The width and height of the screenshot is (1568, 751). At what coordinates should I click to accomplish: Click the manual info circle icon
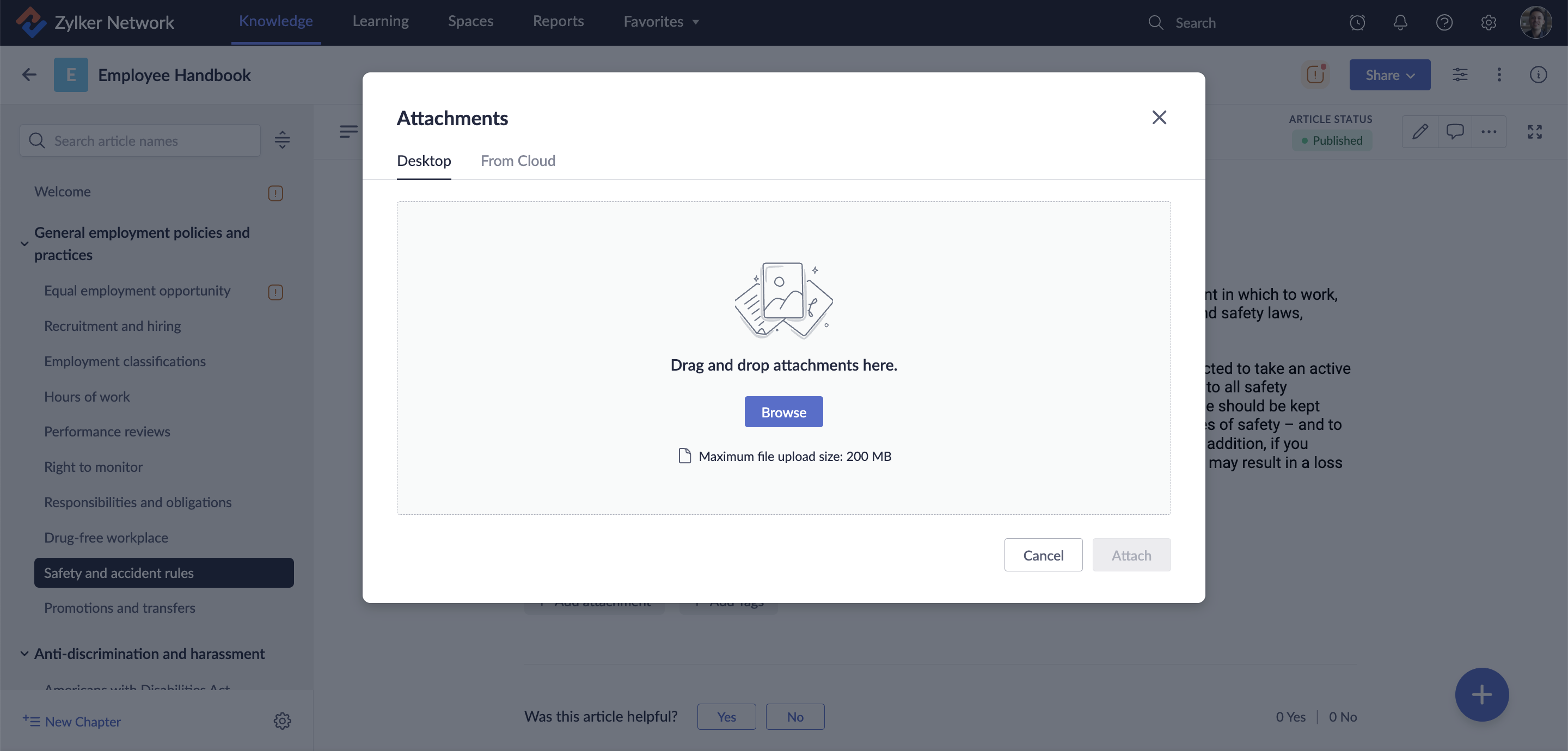click(1538, 75)
